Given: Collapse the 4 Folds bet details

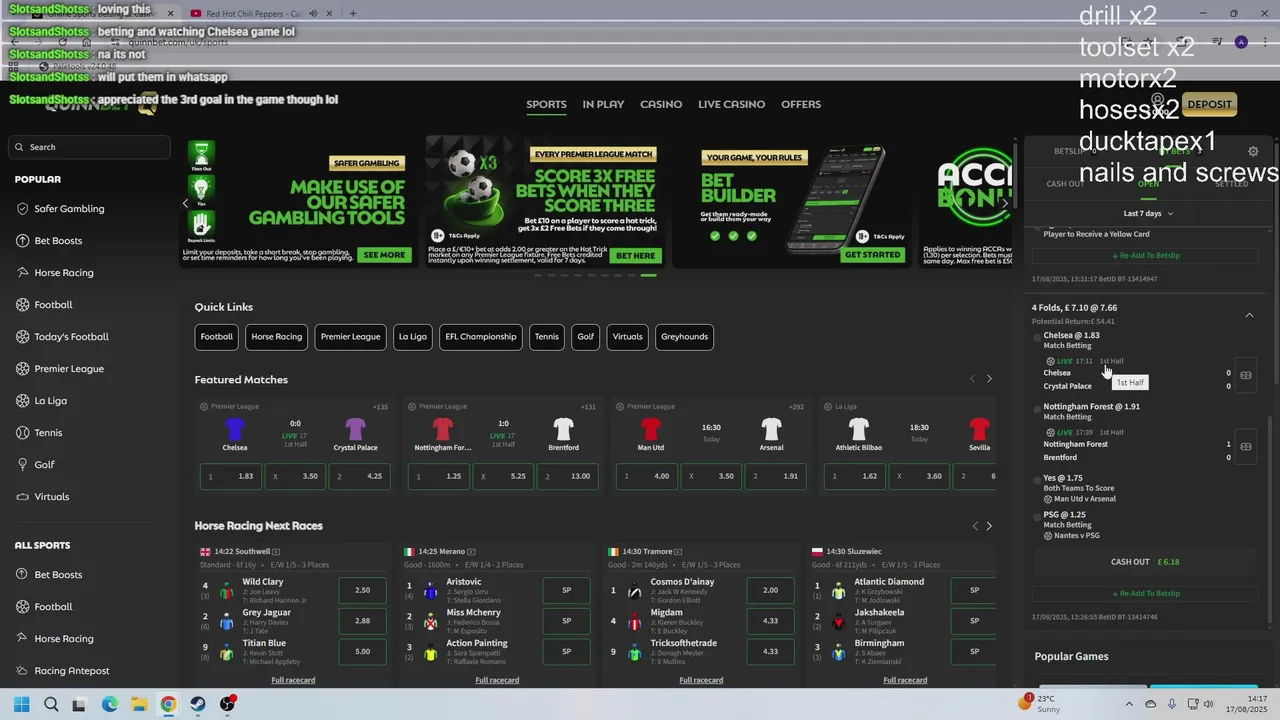Looking at the screenshot, I should click(1249, 315).
